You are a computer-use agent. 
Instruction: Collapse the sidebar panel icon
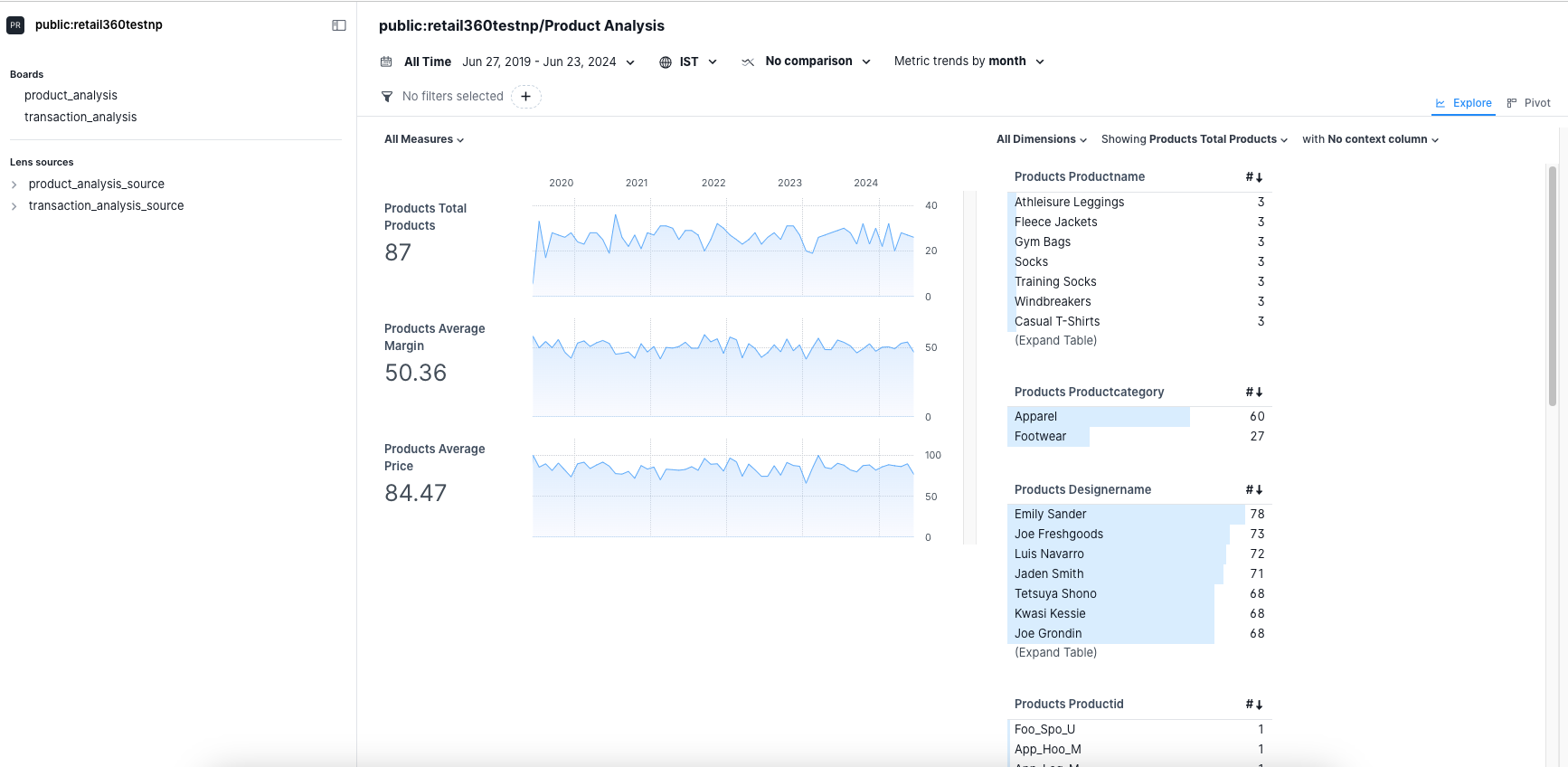point(339,25)
